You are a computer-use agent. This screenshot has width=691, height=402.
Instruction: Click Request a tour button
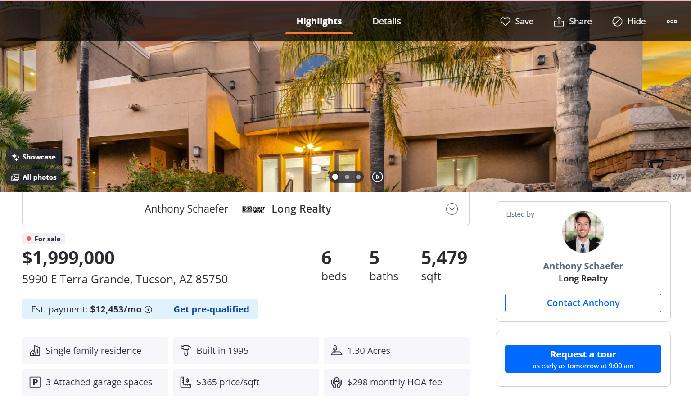click(x=583, y=359)
